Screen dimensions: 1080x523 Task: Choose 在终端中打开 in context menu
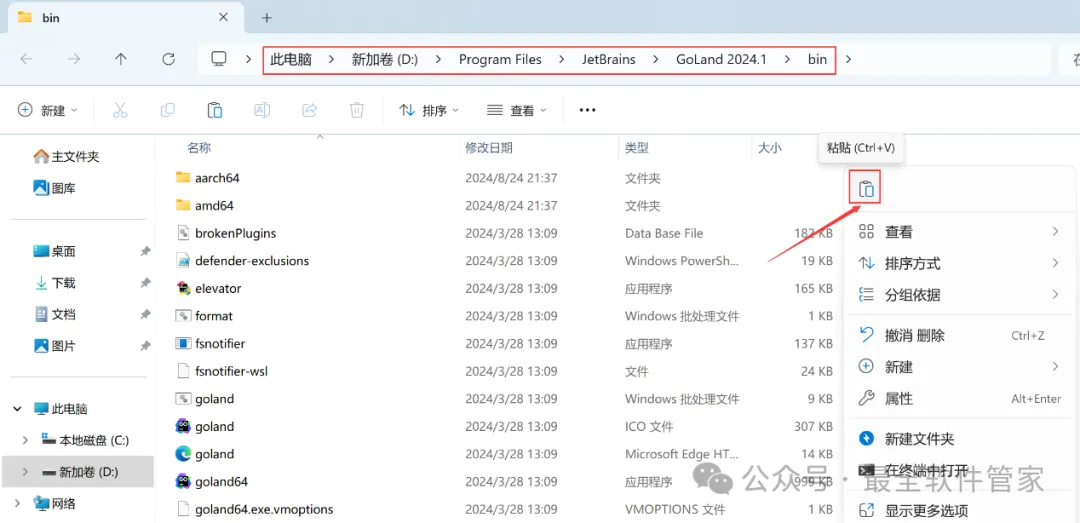point(959,471)
